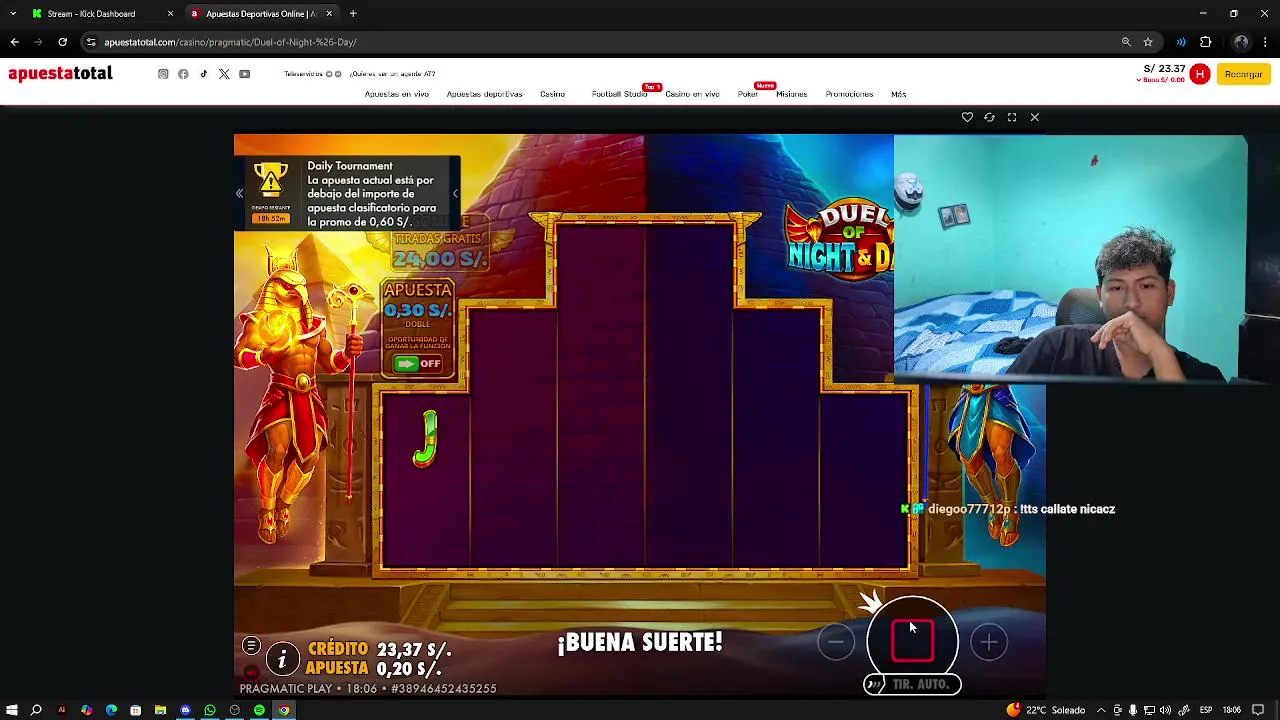Open the notification center icon

coord(1258,710)
